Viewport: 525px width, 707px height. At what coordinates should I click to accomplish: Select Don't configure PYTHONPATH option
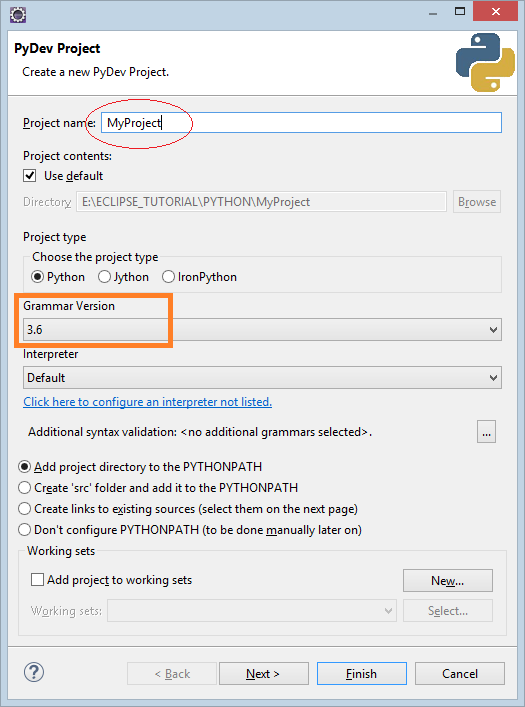click(24, 530)
